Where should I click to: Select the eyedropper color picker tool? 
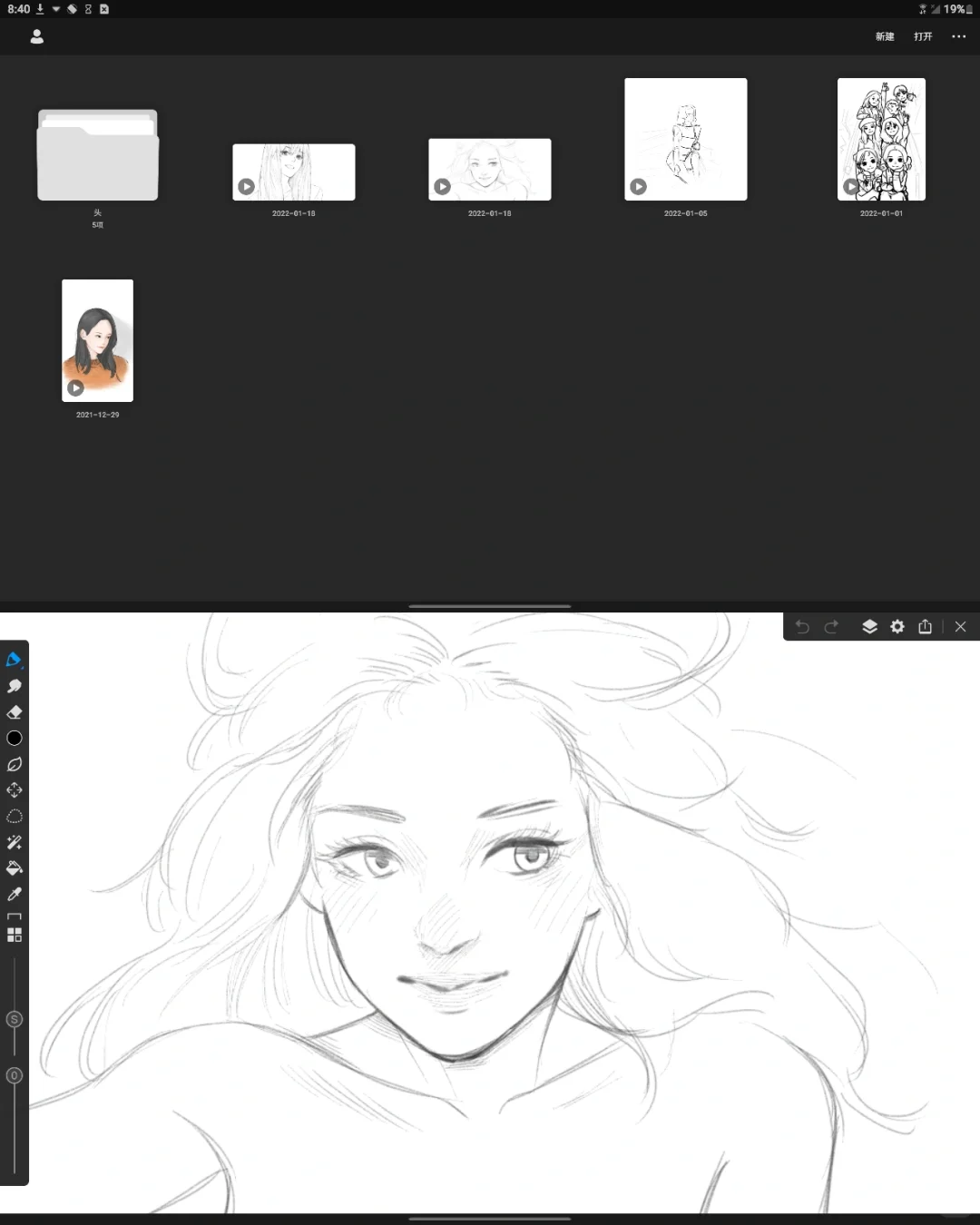[14, 895]
